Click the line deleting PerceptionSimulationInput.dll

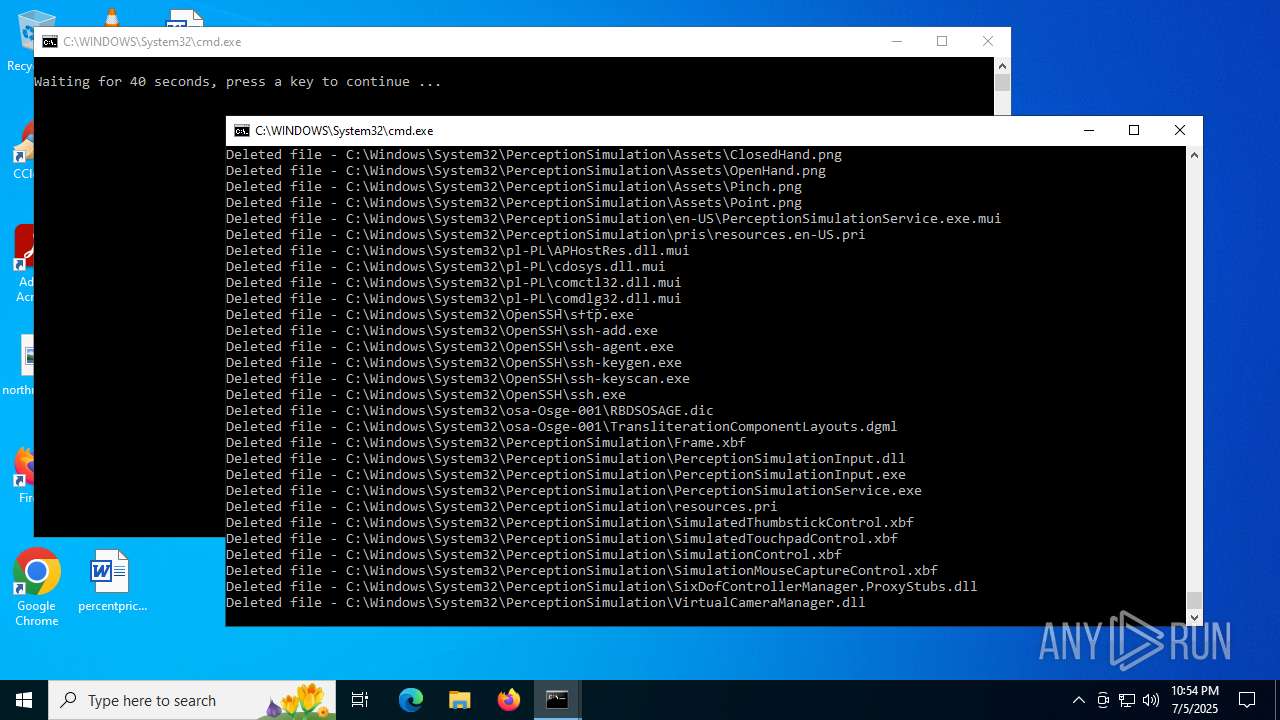click(566, 459)
